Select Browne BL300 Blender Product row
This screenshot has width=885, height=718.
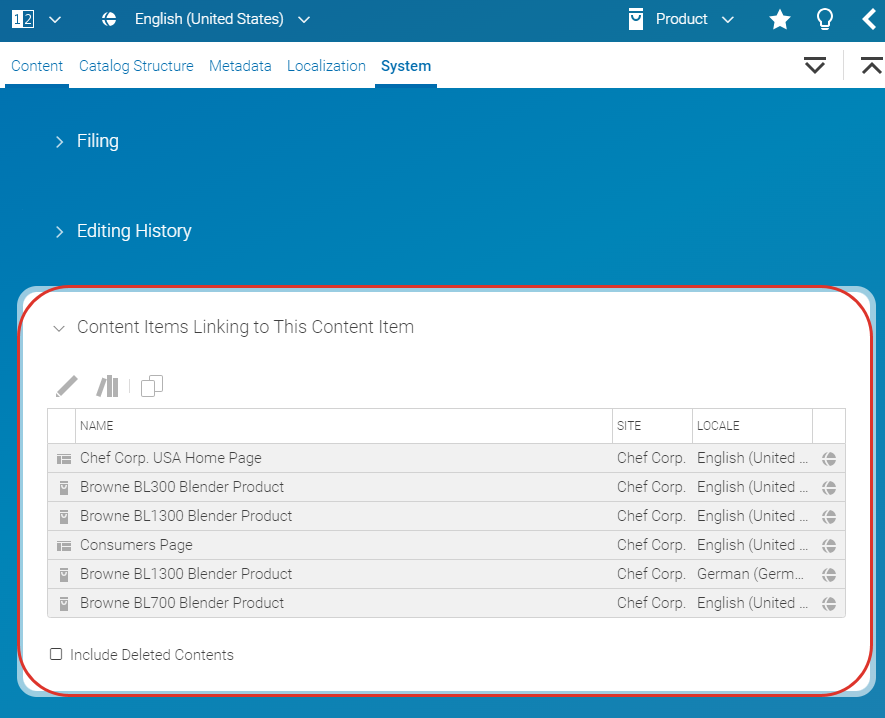coord(182,487)
